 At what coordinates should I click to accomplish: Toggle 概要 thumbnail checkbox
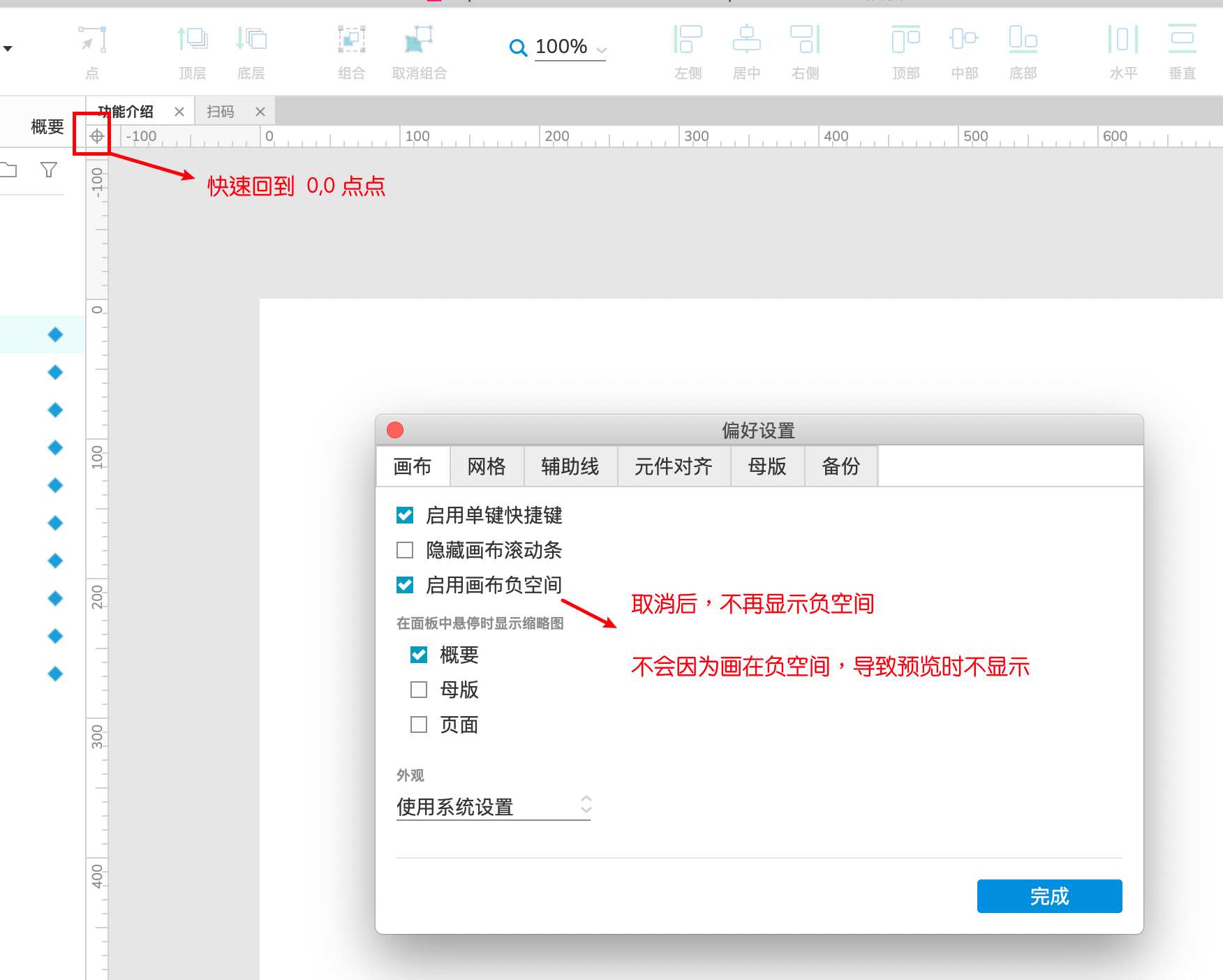click(x=419, y=655)
